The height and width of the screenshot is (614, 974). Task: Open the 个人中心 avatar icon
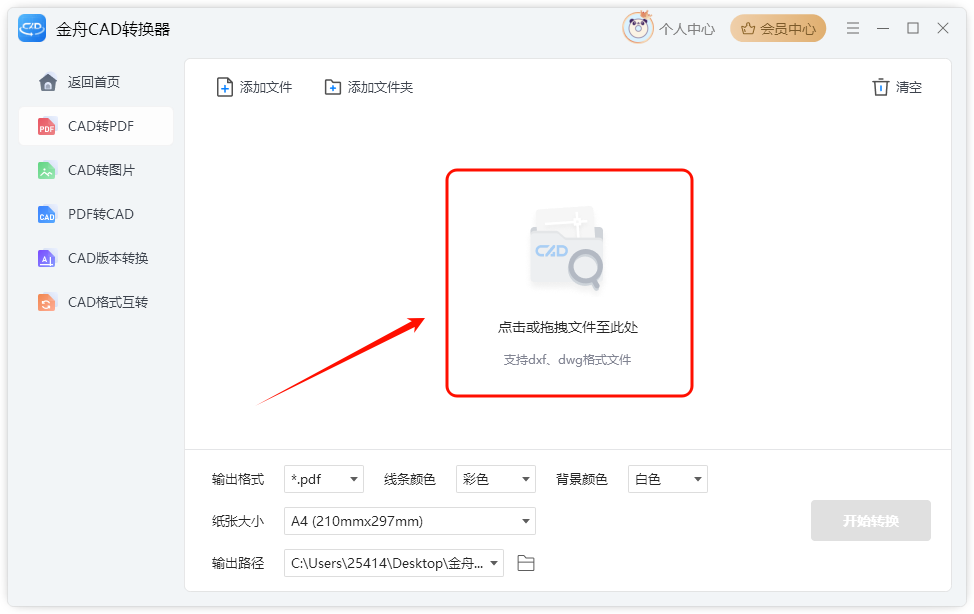point(638,28)
